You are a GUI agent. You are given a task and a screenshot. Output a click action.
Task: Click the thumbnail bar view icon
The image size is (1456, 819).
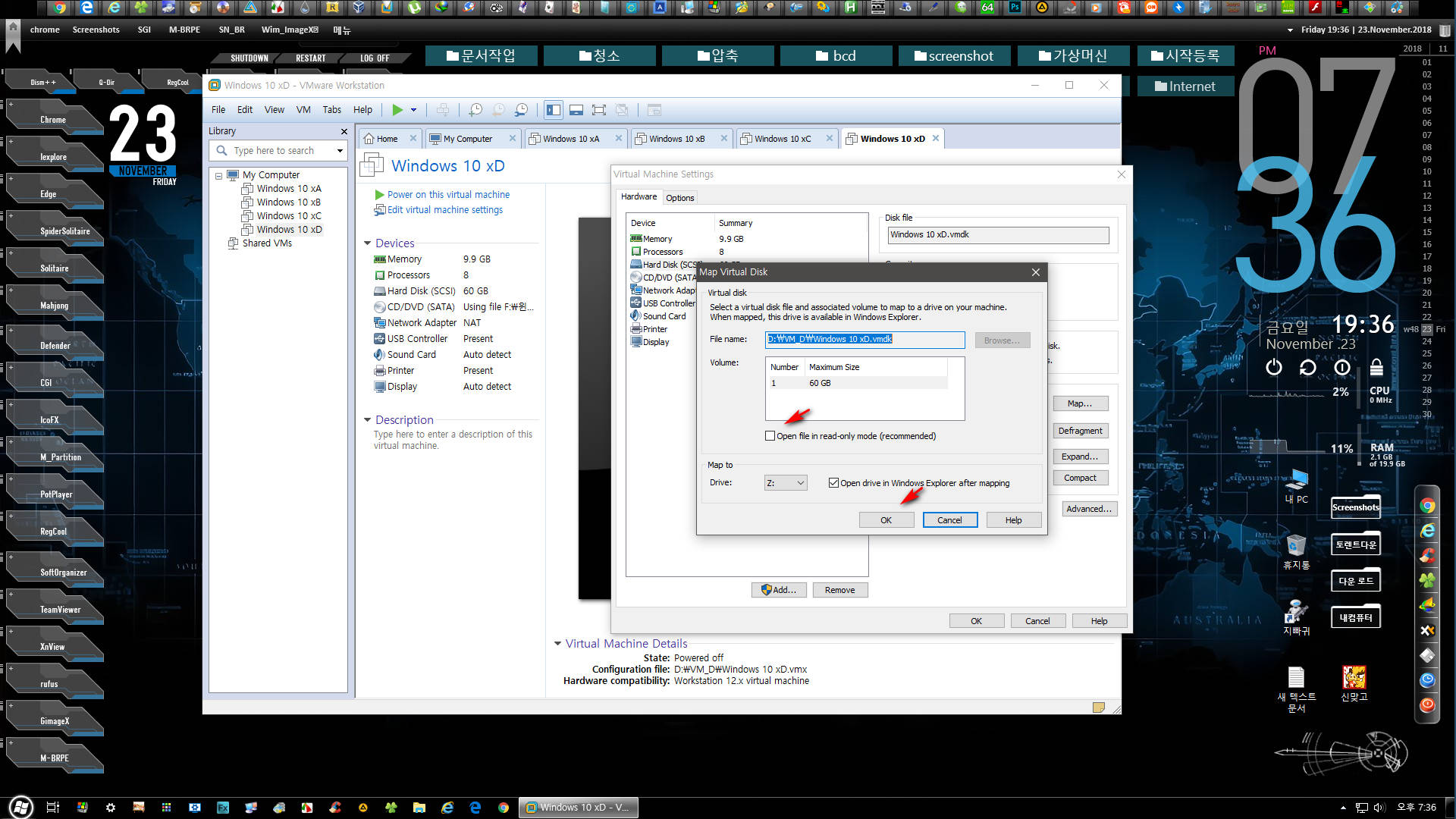coord(576,110)
